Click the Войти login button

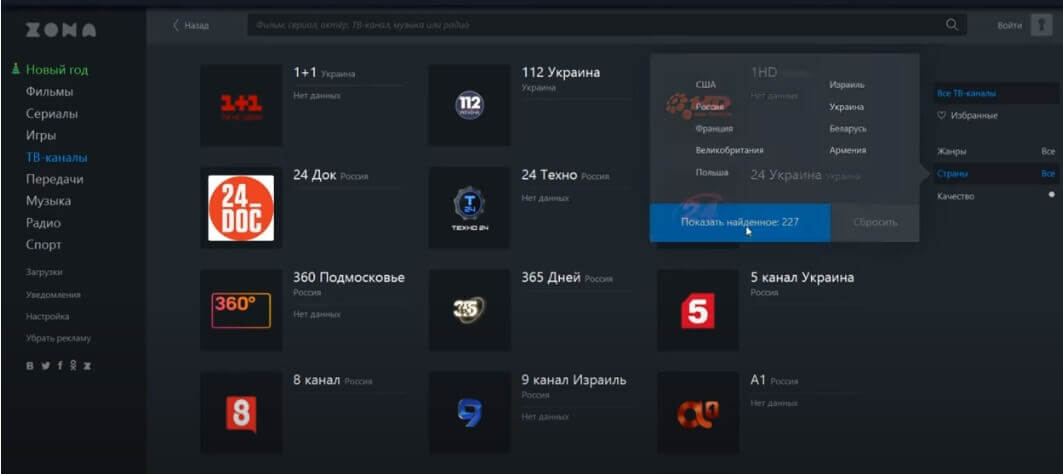(1009, 25)
